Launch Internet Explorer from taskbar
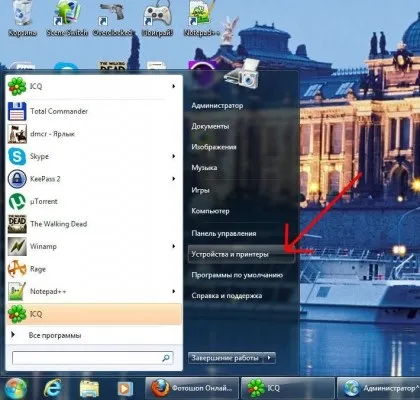Viewport: 420px width, 400px height. click(x=53, y=389)
